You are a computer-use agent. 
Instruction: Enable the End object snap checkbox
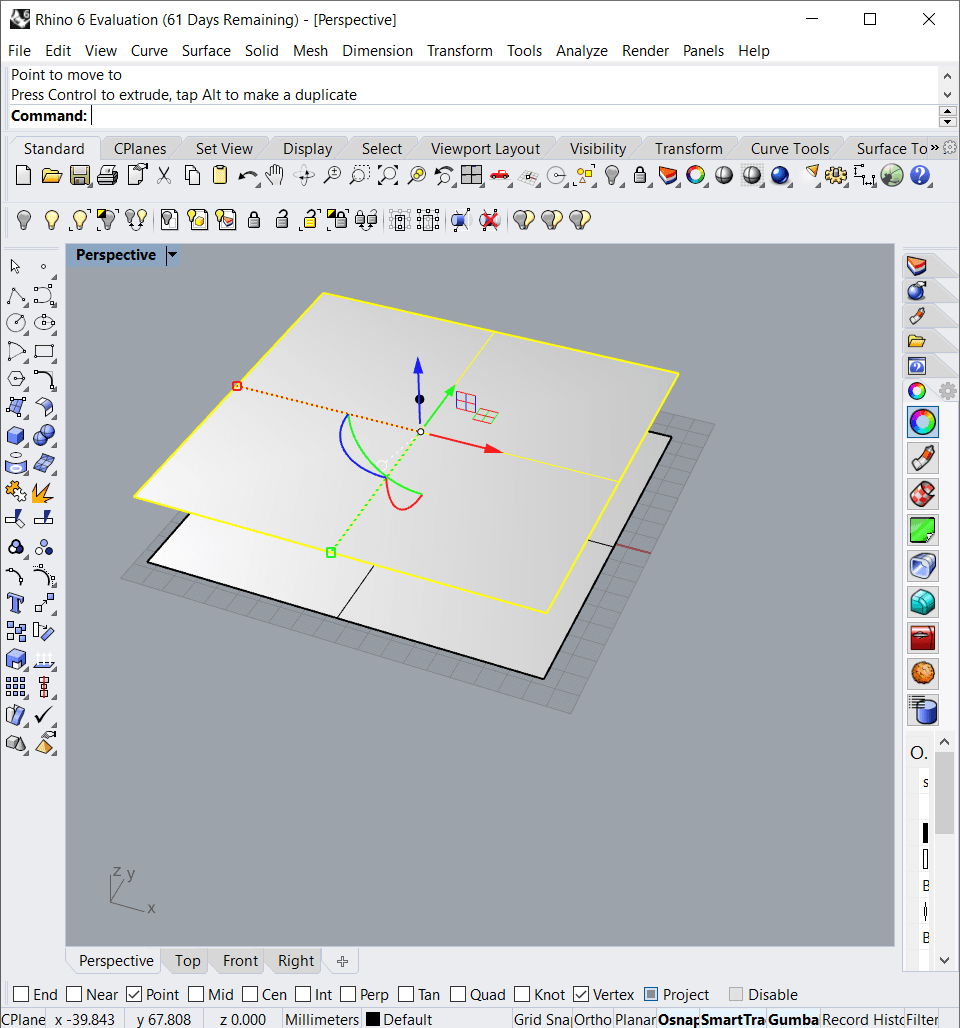[21, 994]
